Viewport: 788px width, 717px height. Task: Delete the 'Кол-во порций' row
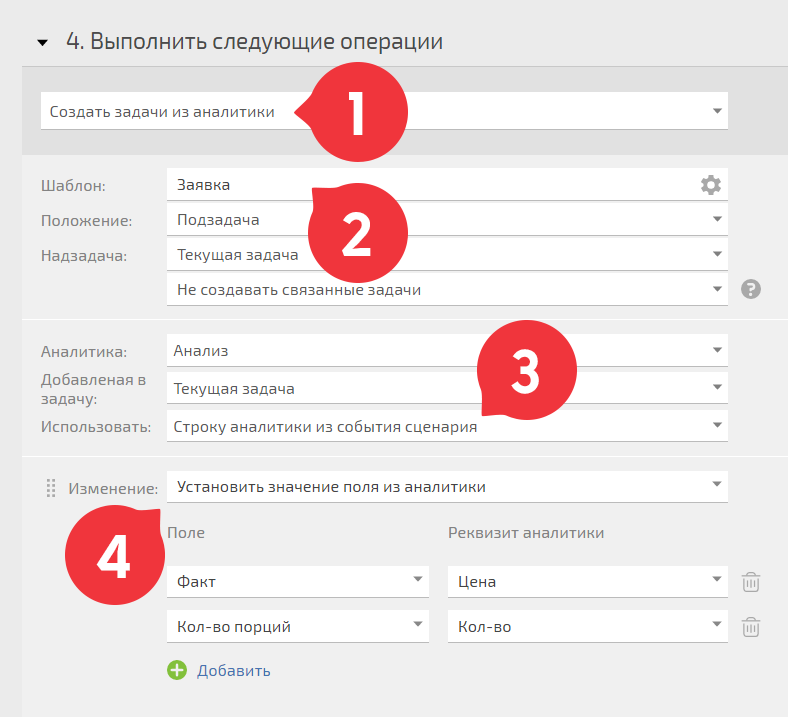751,627
